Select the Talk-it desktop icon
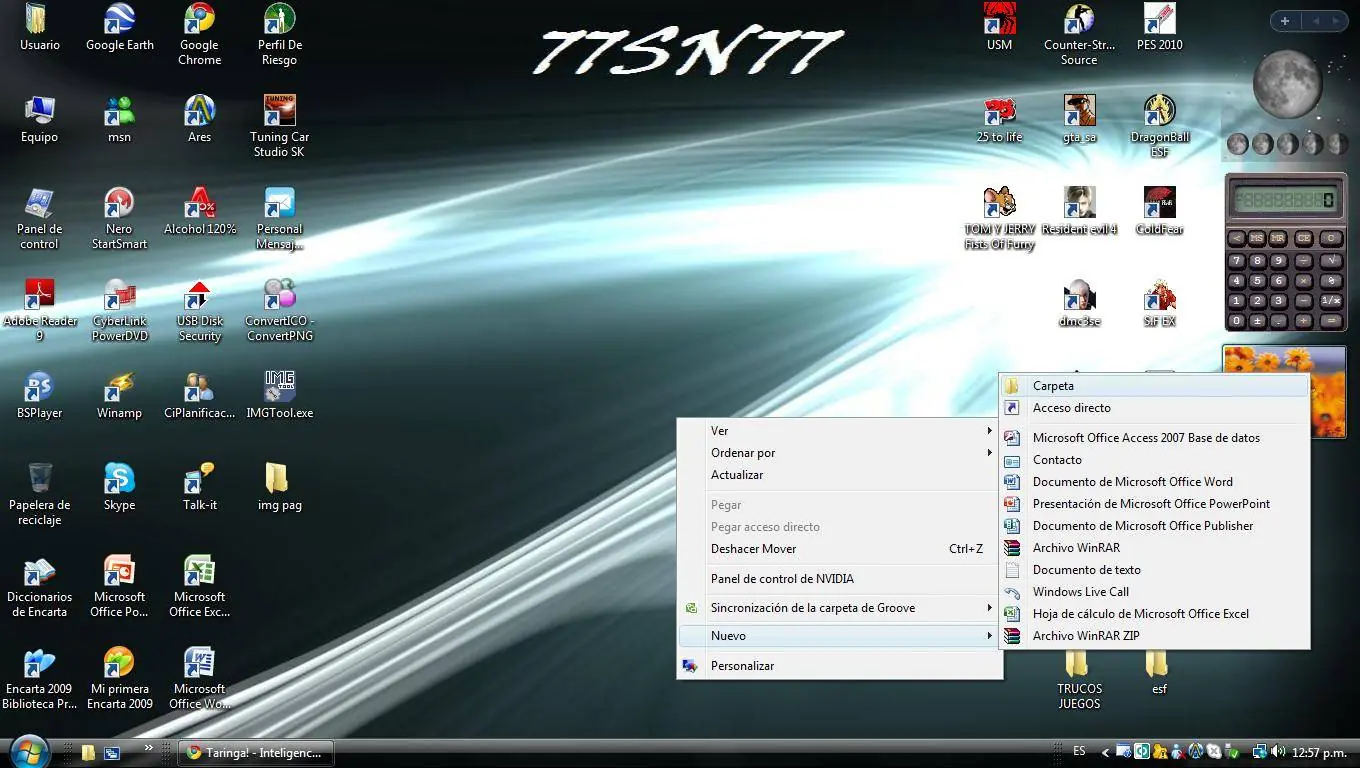 [x=199, y=487]
